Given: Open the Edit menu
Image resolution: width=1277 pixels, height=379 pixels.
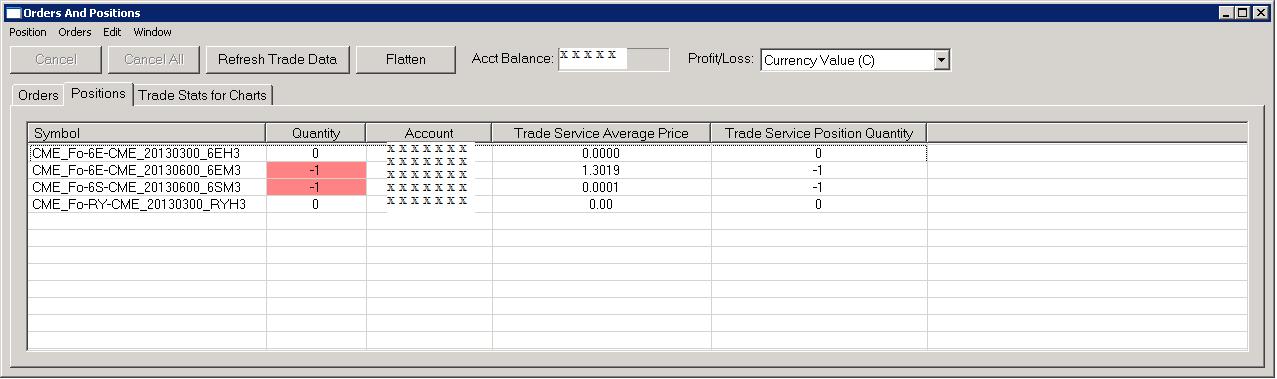Looking at the screenshot, I should coord(112,32).
